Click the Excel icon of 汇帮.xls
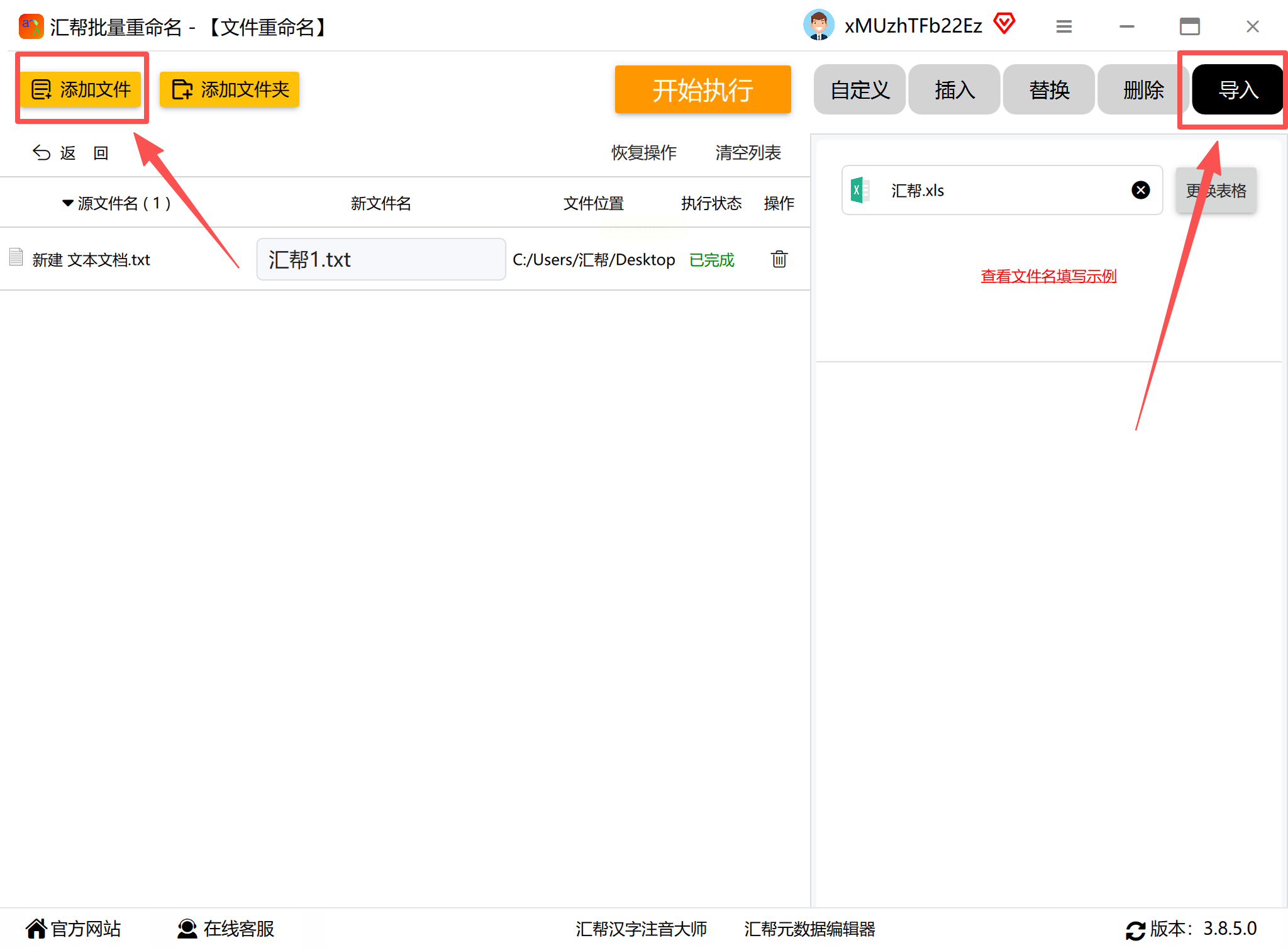This screenshot has width=1288, height=950. 859,190
